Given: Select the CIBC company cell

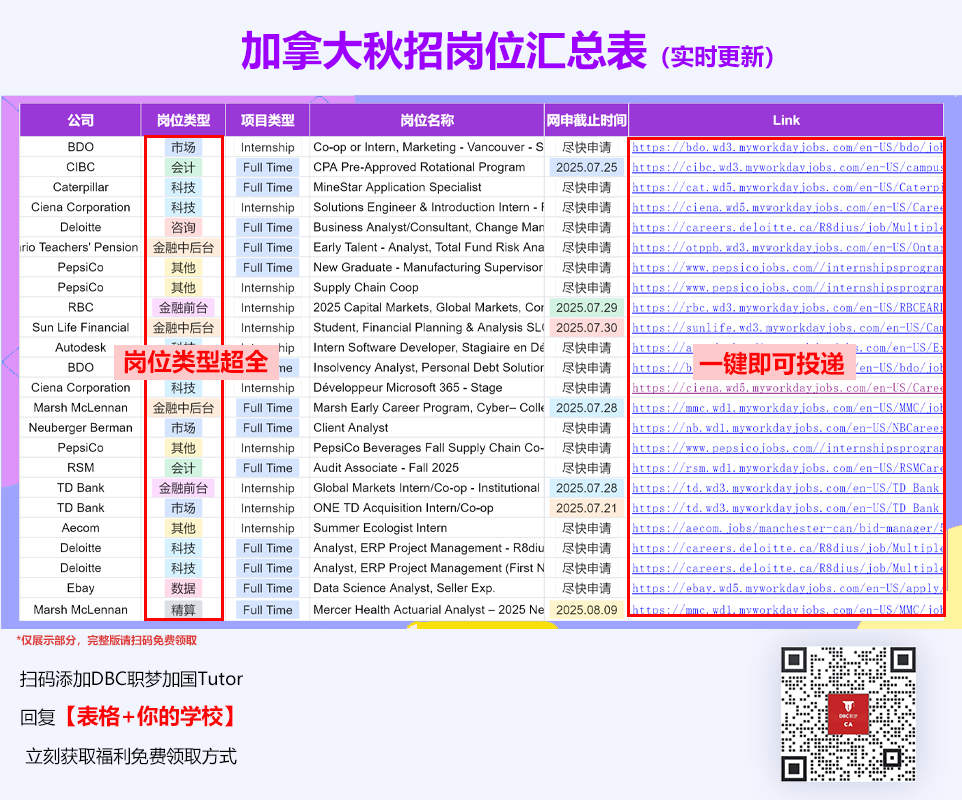Looking at the screenshot, I should 80,167.
